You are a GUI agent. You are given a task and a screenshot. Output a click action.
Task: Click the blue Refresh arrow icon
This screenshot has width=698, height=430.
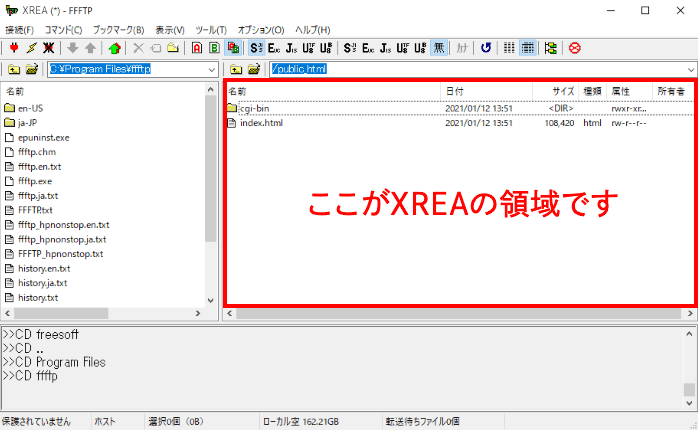(486, 47)
